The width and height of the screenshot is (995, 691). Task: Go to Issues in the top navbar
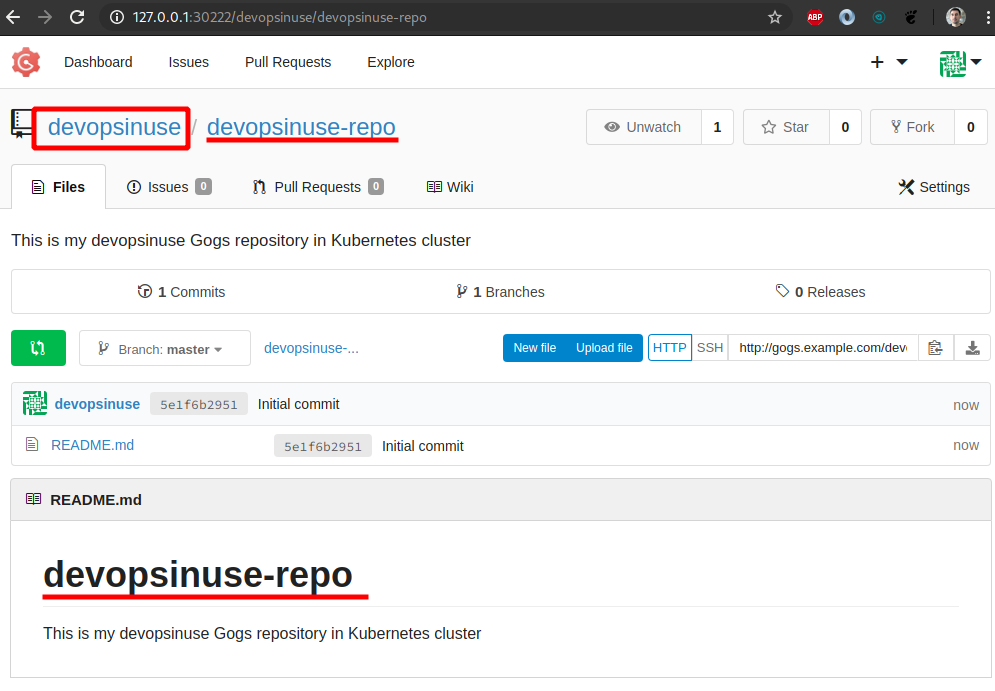188,62
